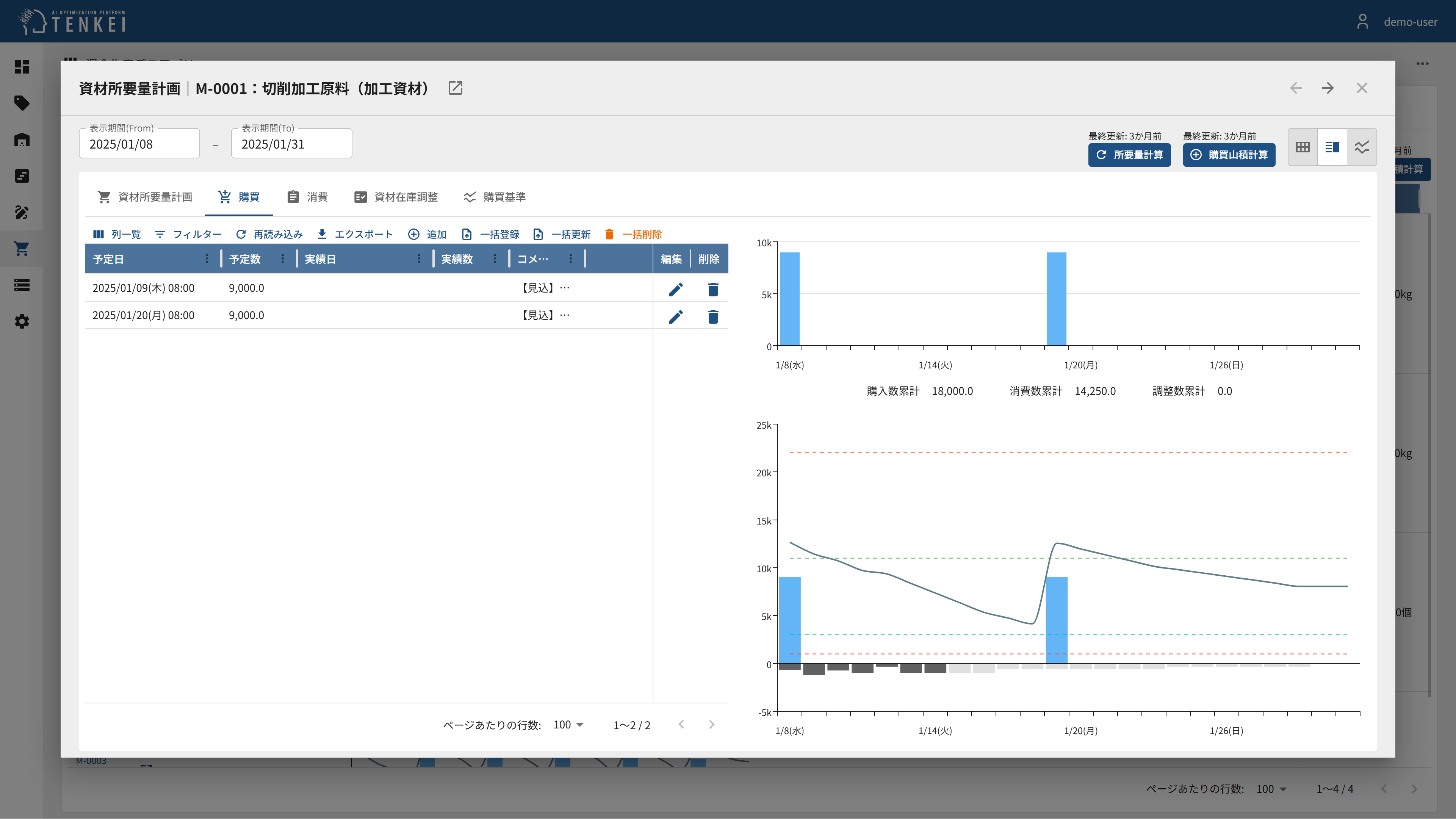This screenshot has height=819, width=1456.
Task: Switch to split table-chart view toggle
Action: [x=1332, y=147]
